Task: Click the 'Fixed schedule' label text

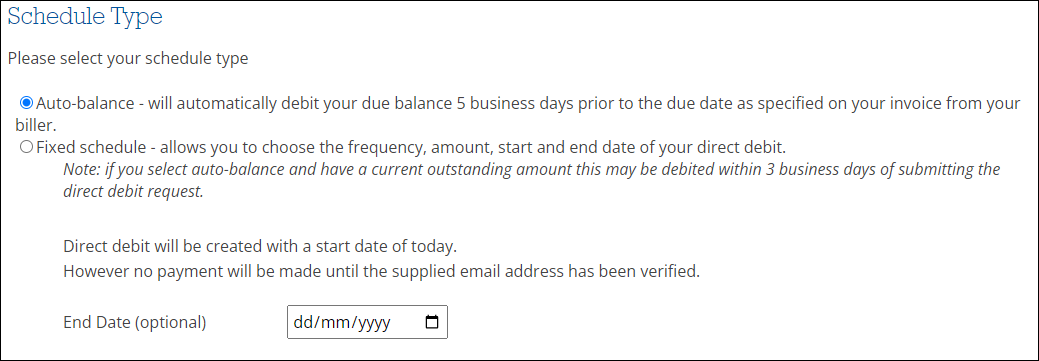Action: [x=91, y=147]
